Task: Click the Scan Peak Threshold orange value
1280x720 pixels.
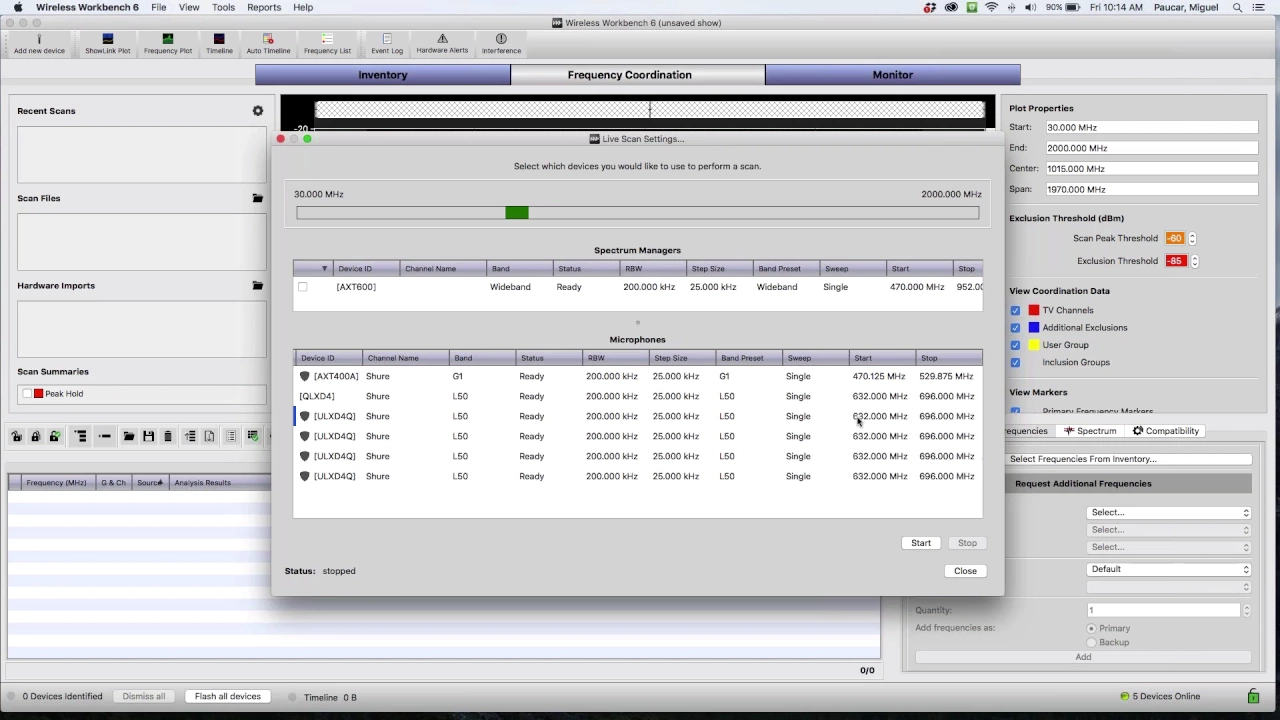Action: coord(1174,238)
